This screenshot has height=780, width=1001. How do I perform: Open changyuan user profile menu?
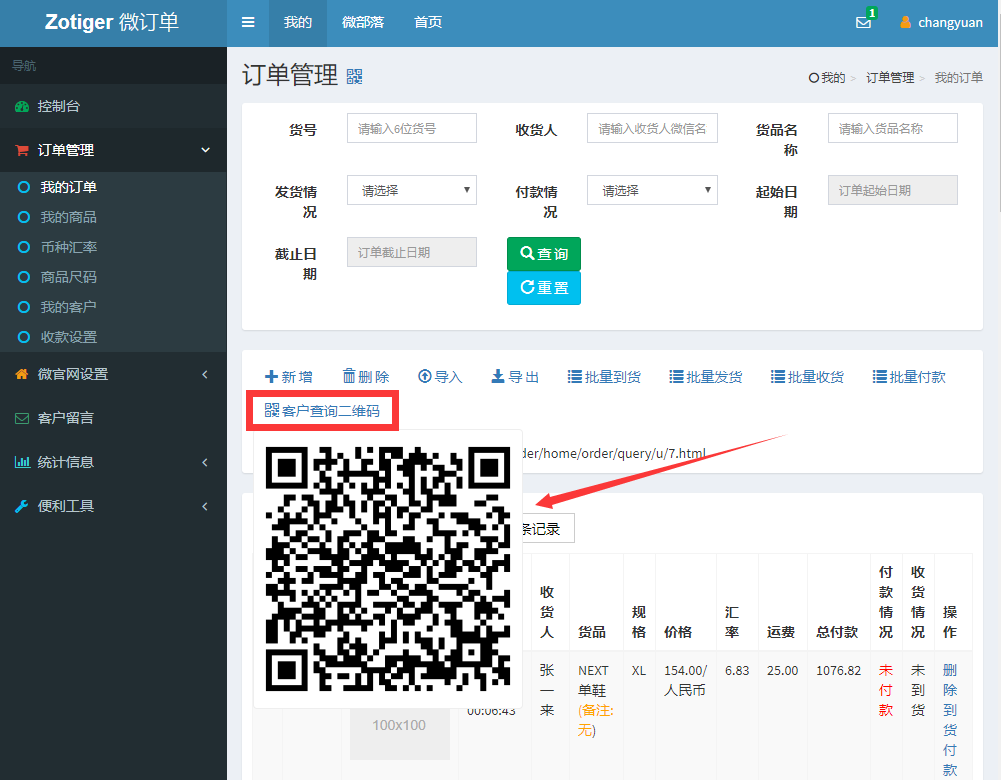941,22
